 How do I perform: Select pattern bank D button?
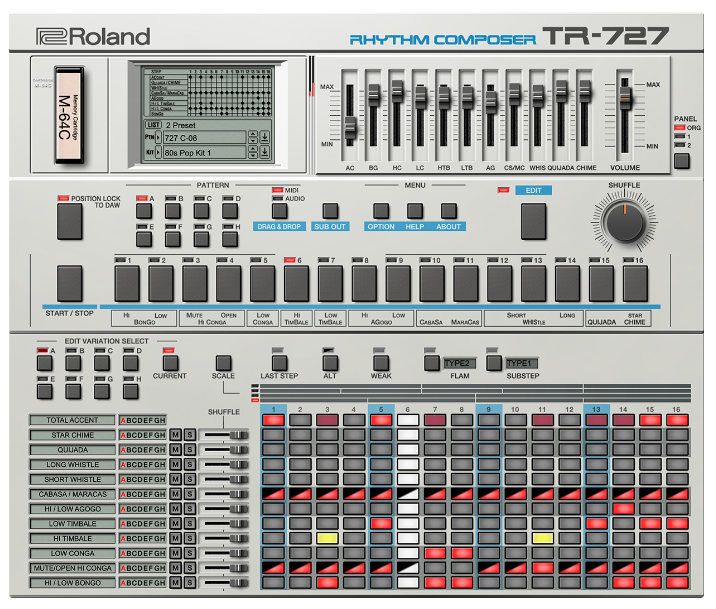[230, 211]
